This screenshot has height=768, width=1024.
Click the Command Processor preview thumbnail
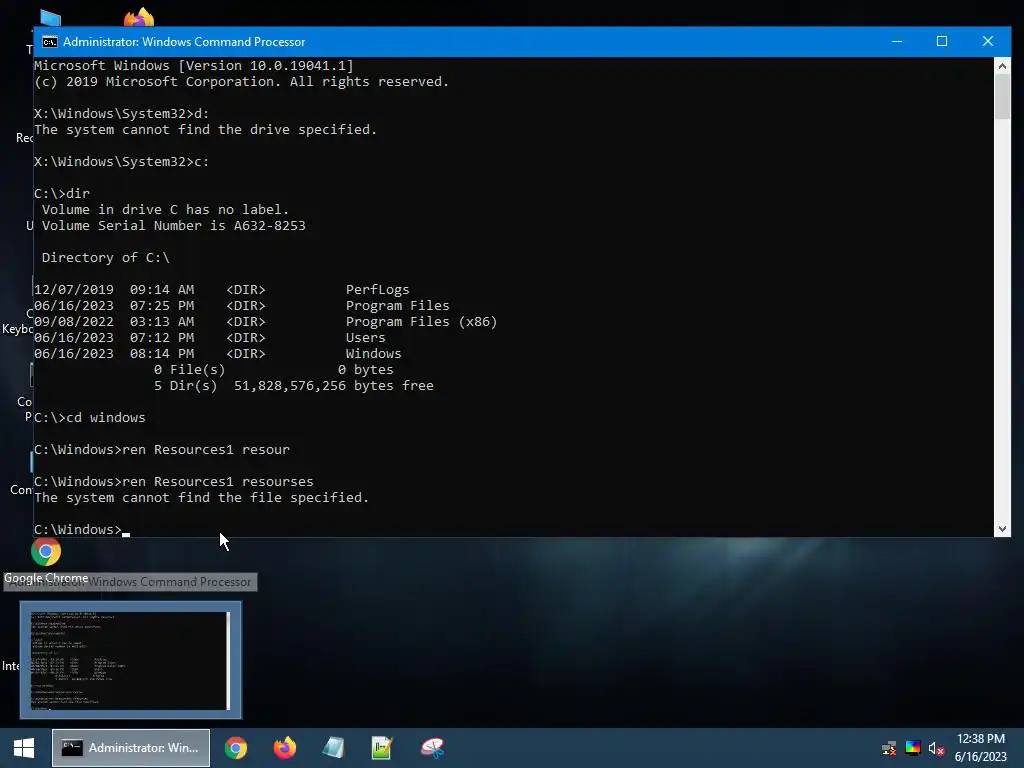(x=131, y=660)
